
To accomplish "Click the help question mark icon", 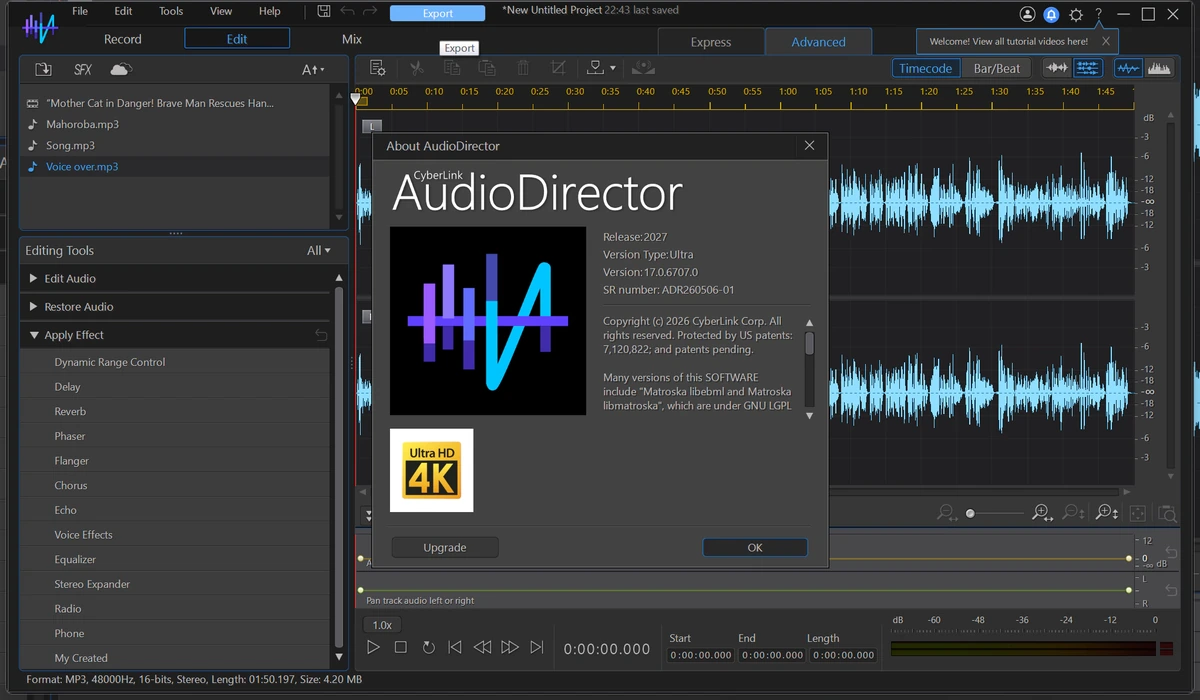I will pyautogui.click(x=1099, y=14).
